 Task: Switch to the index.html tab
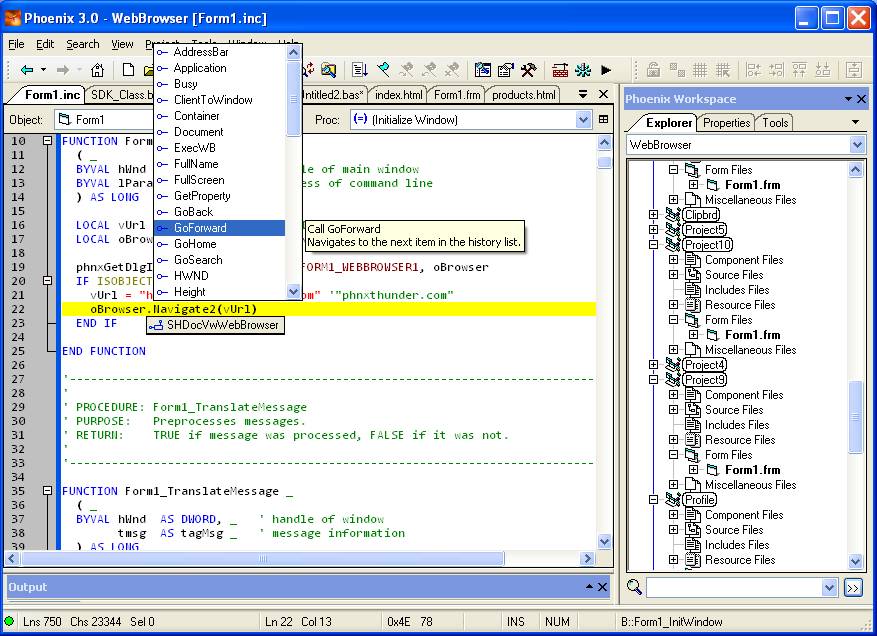[398, 95]
